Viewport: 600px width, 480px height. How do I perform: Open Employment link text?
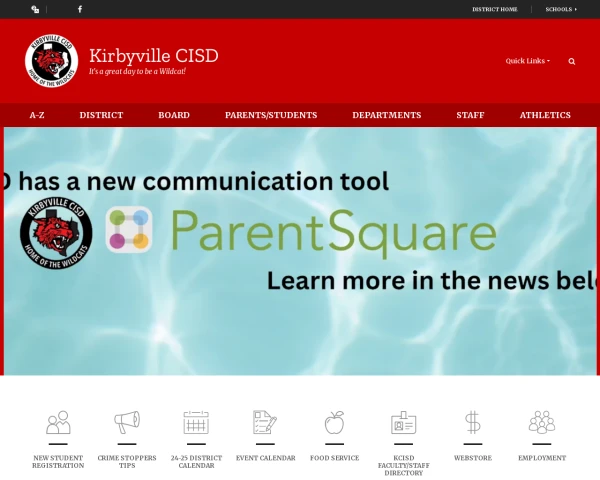pyautogui.click(x=542, y=458)
